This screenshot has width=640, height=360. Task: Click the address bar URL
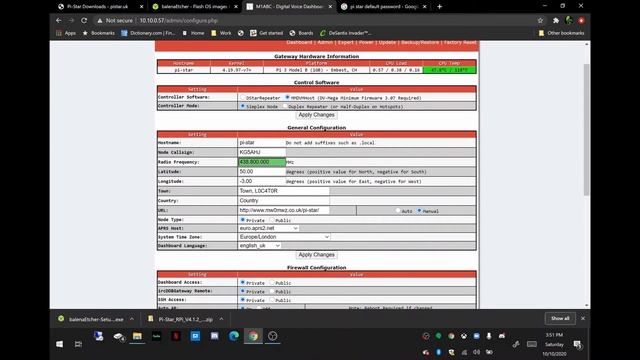coord(179,20)
